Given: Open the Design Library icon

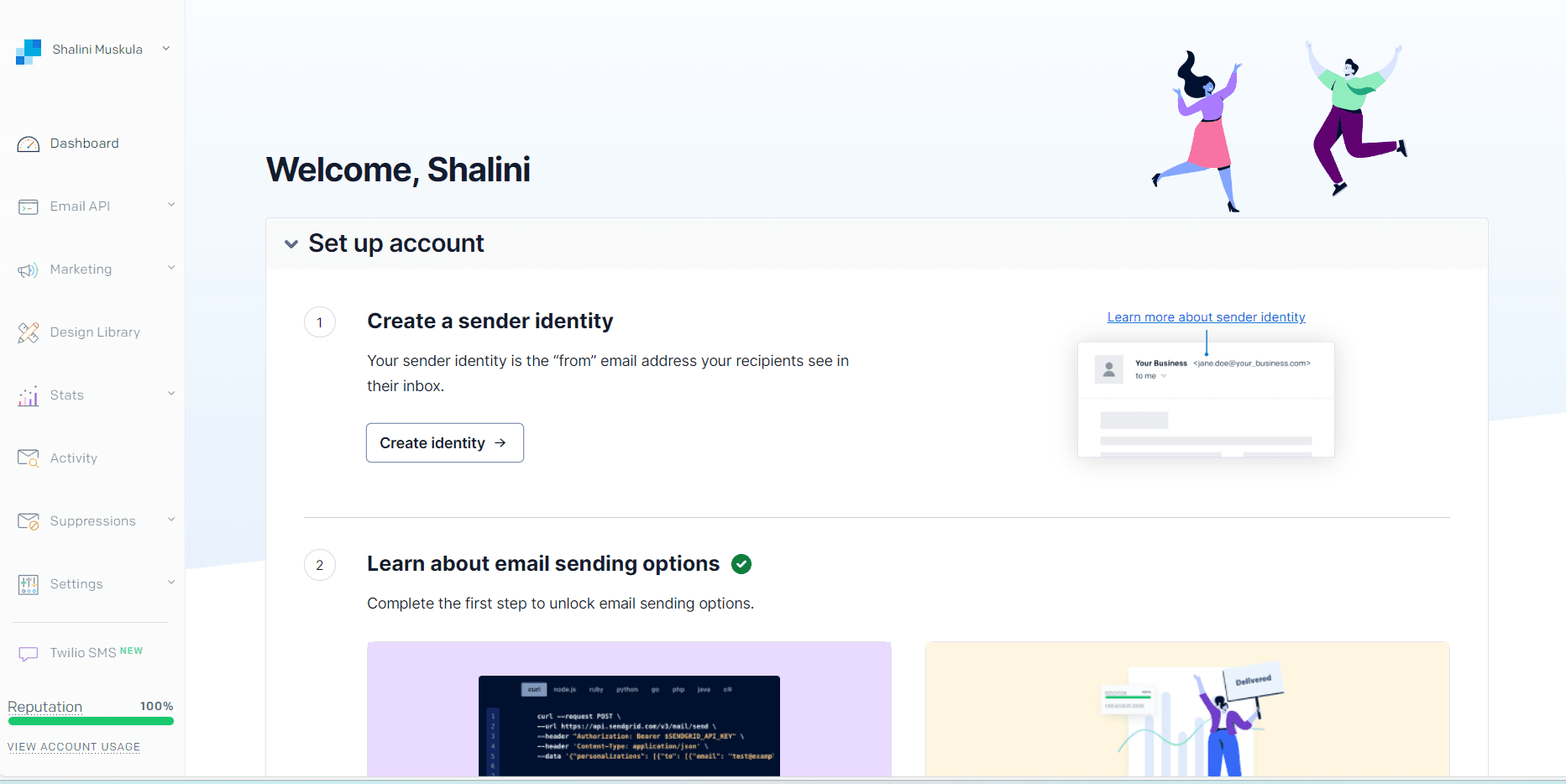Looking at the screenshot, I should pyautogui.click(x=29, y=333).
